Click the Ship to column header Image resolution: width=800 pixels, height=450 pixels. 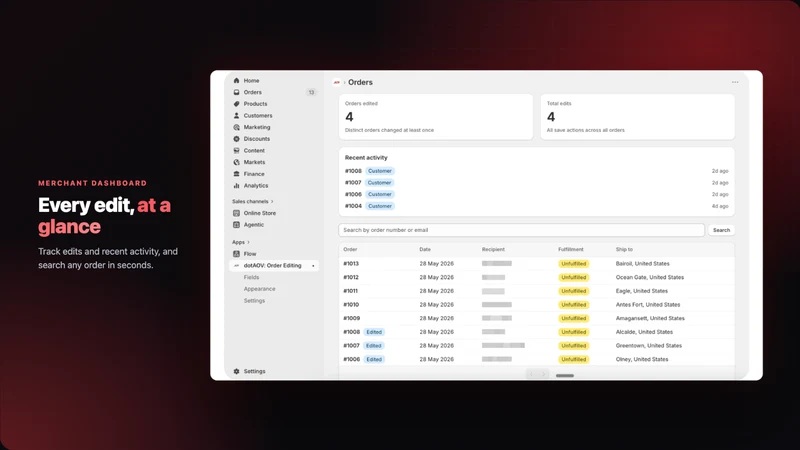(x=624, y=249)
